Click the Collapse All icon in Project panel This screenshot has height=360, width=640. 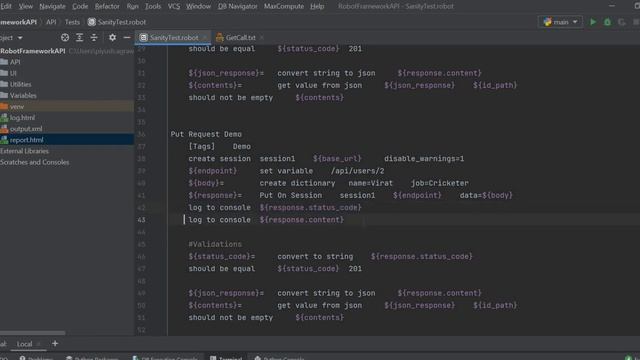click(x=94, y=38)
